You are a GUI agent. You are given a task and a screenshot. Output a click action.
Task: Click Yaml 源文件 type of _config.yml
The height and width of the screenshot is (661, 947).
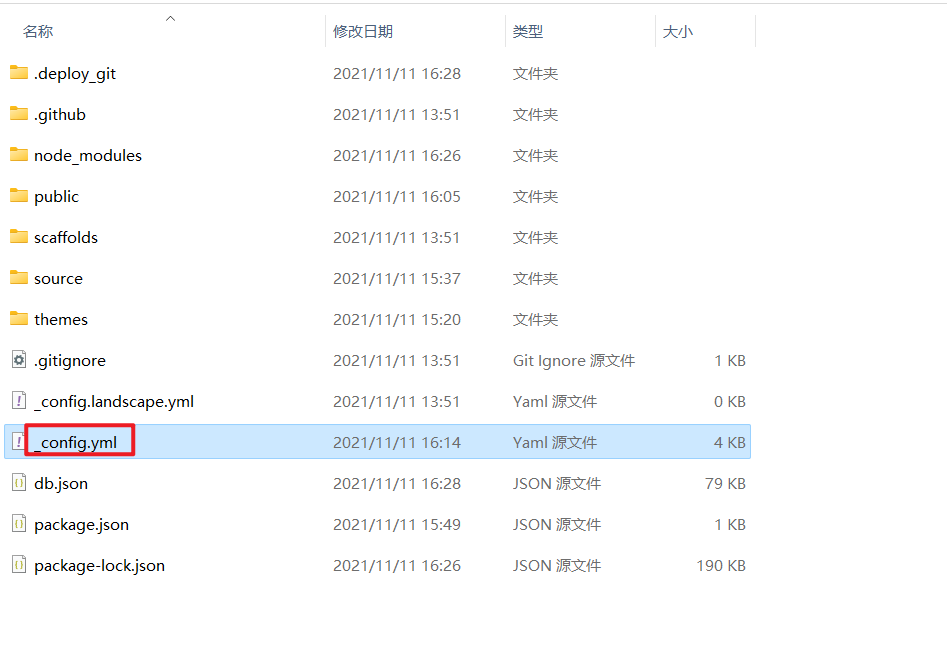555,443
